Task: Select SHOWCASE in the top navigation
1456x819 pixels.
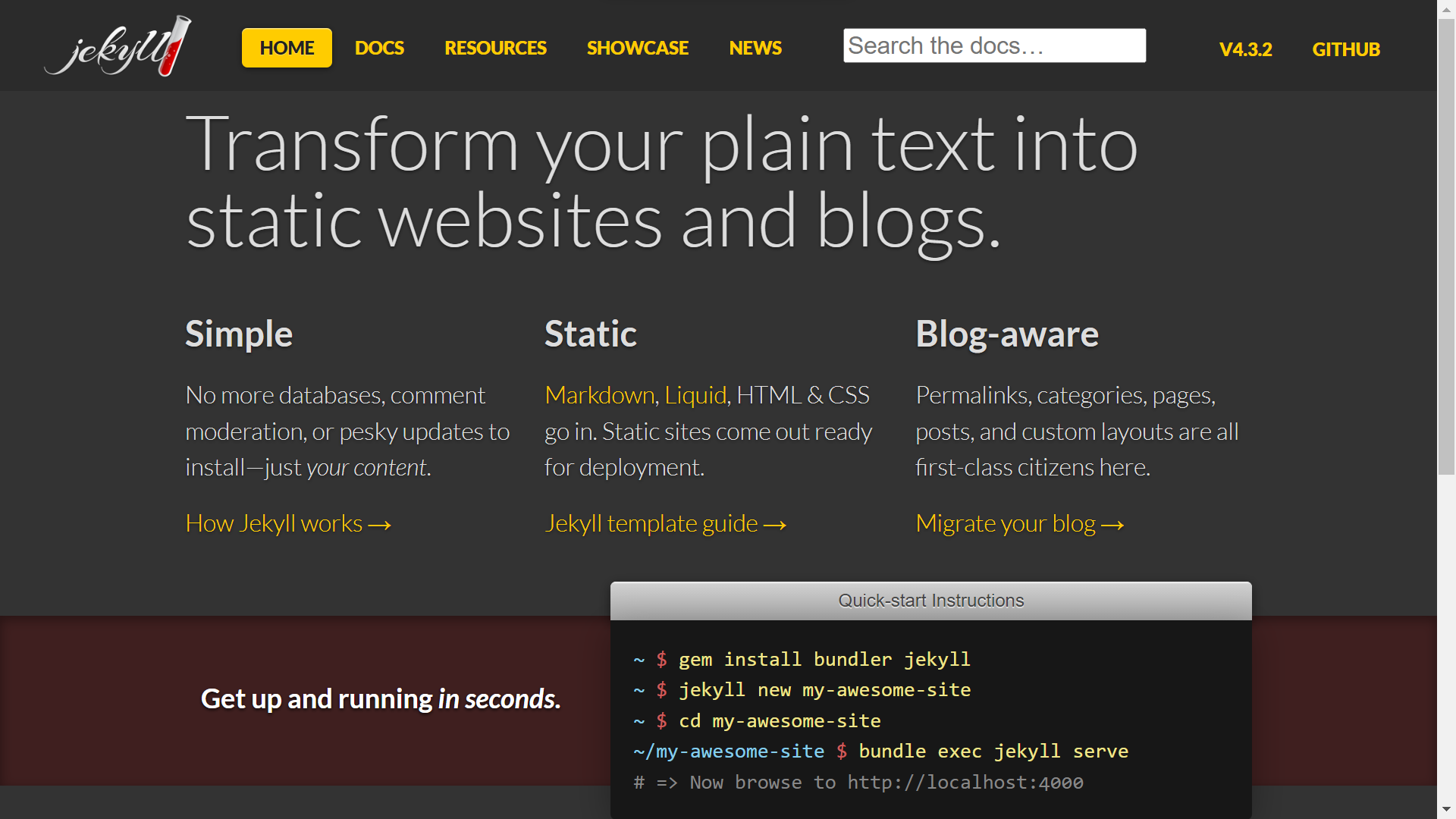Action: pos(638,48)
